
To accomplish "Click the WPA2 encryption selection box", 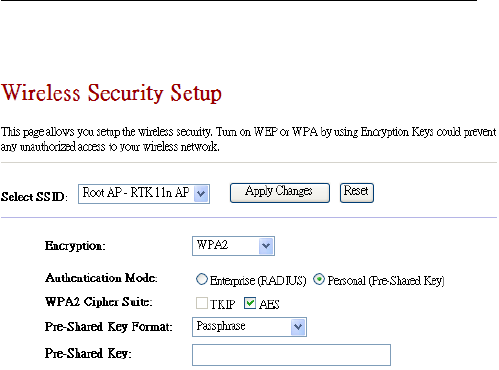I will tap(233, 246).
